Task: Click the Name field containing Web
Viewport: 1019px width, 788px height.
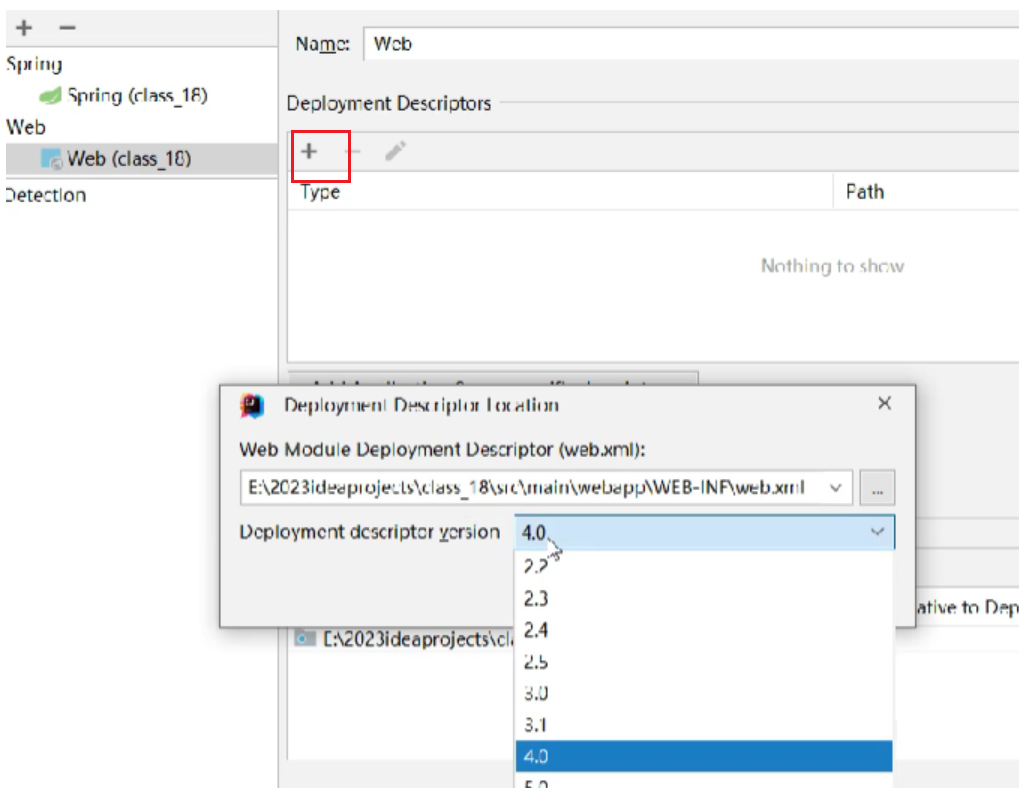Action: click(x=691, y=44)
